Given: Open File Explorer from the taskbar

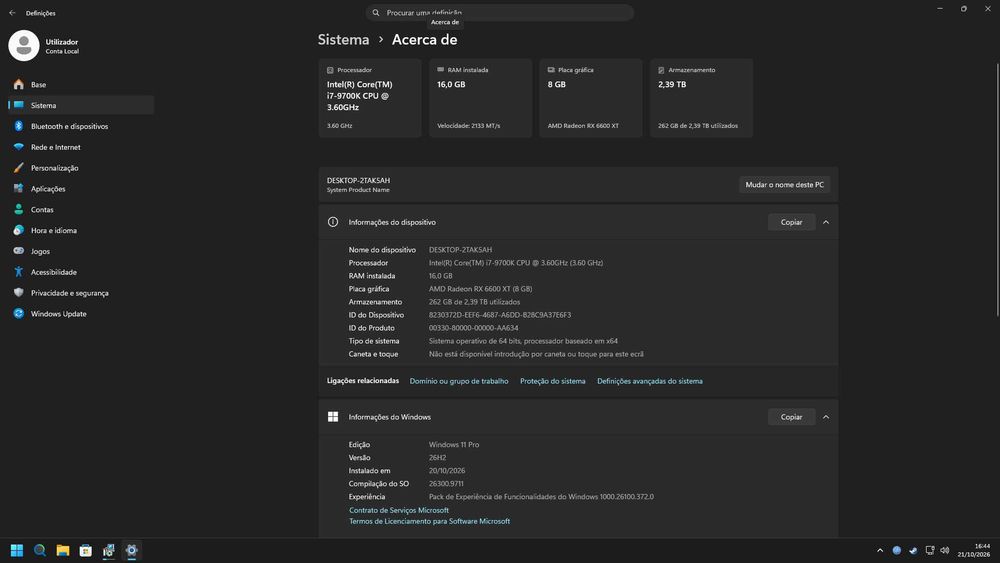Looking at the screenshot, I should (x=62, y=550).
